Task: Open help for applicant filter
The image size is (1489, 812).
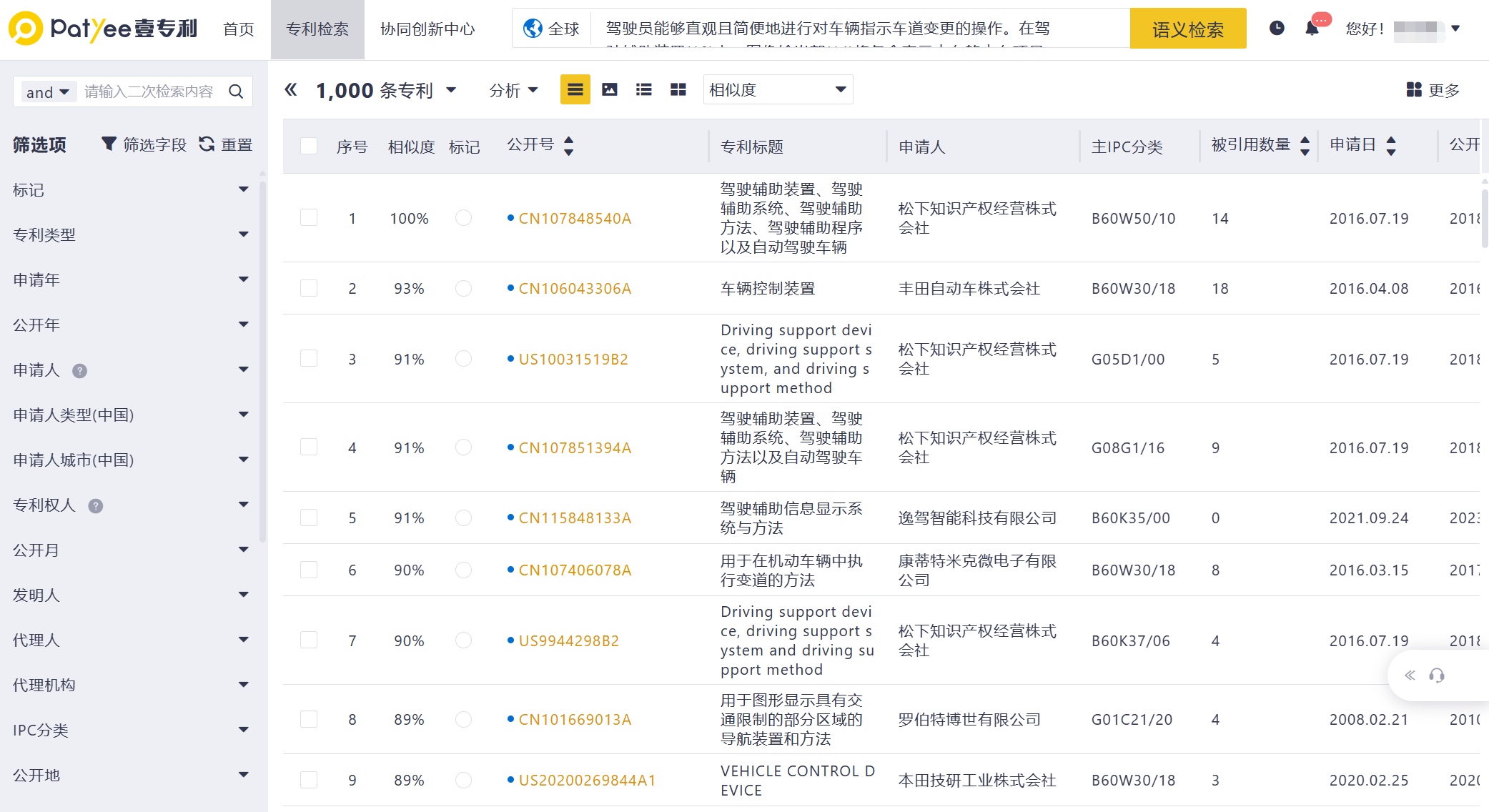Action: [80, 370]
